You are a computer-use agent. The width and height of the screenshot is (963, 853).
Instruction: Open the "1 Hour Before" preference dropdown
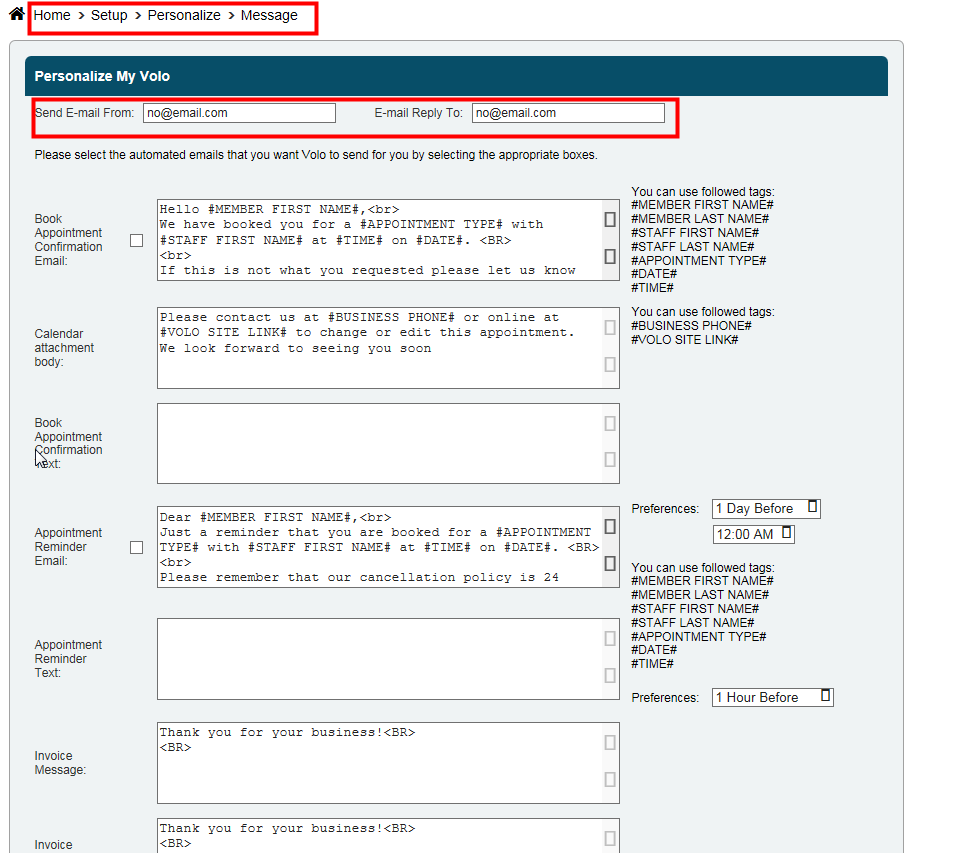pos(772,697)
